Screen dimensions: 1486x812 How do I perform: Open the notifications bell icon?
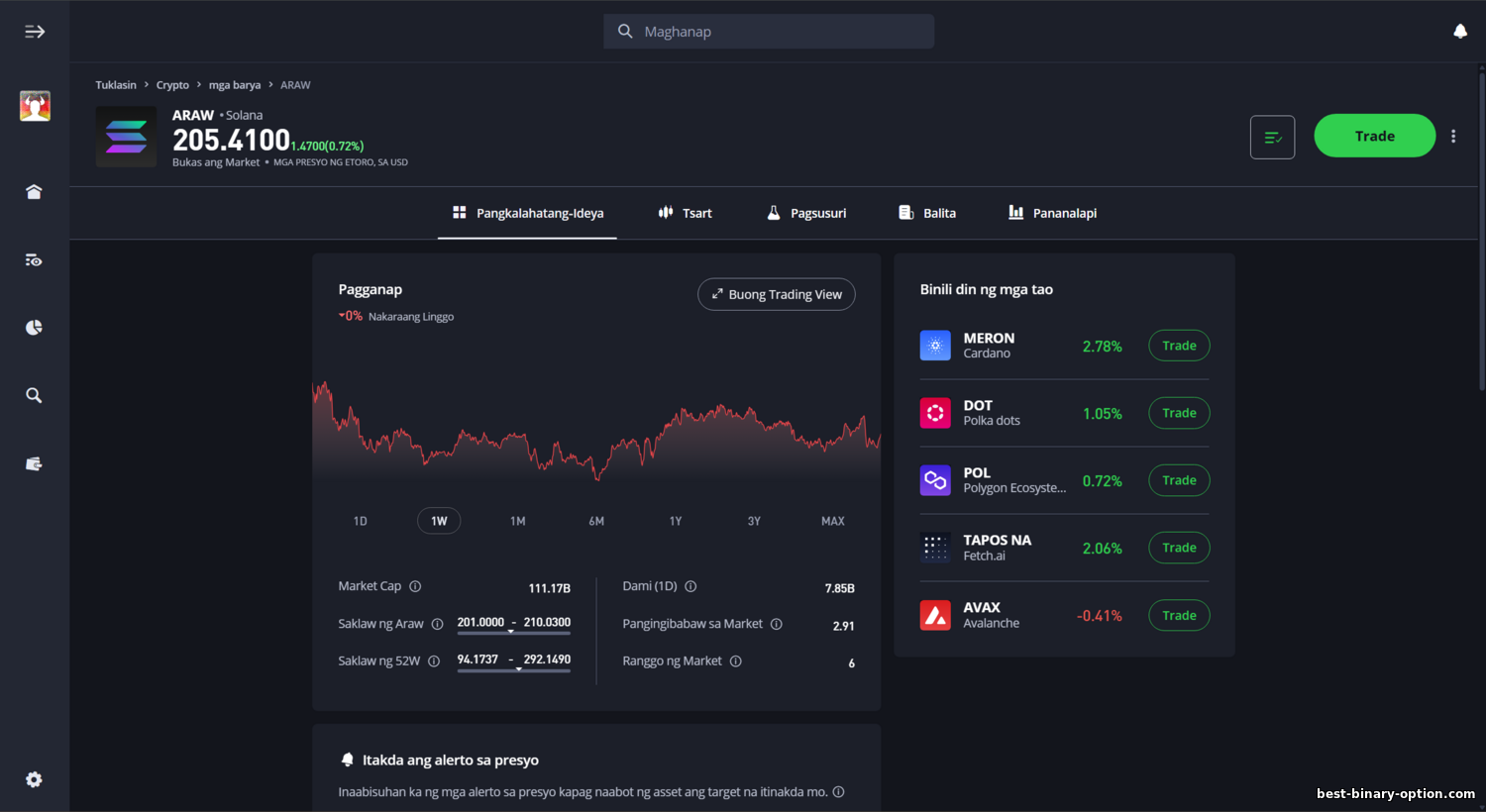pos(1459,32)
